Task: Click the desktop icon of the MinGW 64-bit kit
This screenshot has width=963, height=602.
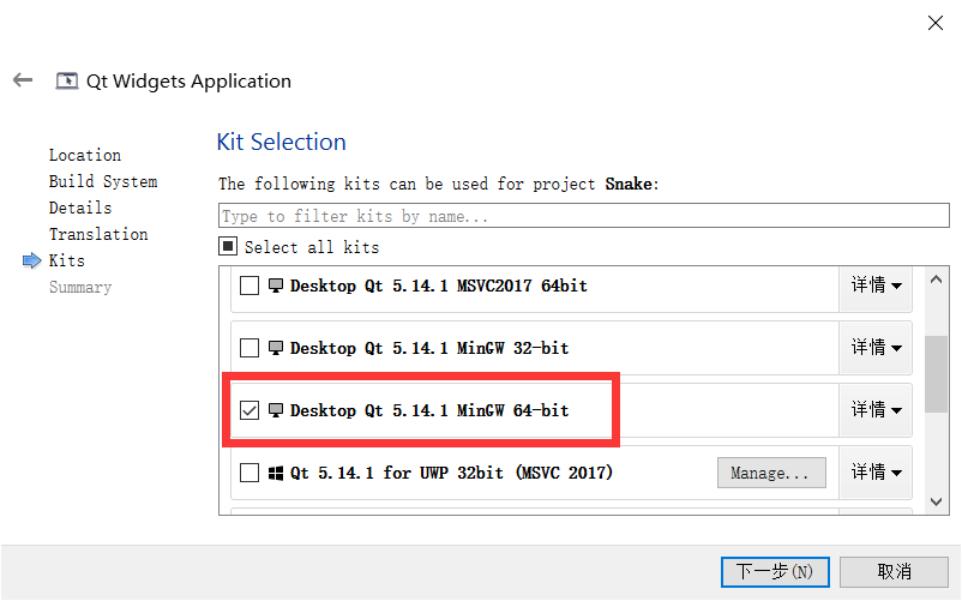Action: point(276,410)
